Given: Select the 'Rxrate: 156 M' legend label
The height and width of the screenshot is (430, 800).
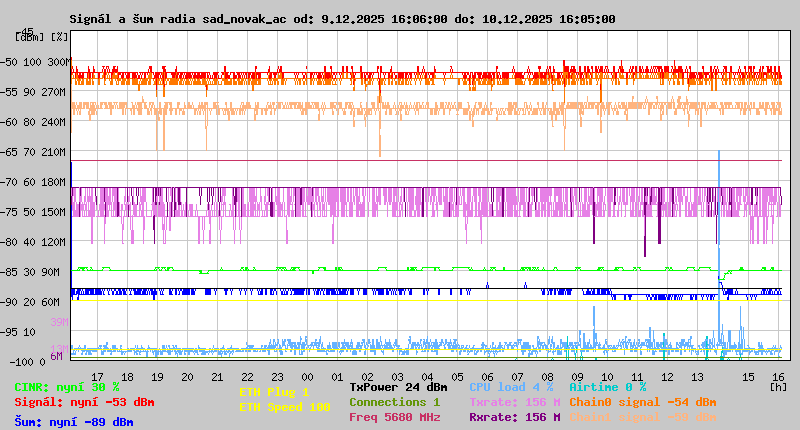Looking at the screenshot, I should click(515, 417).
